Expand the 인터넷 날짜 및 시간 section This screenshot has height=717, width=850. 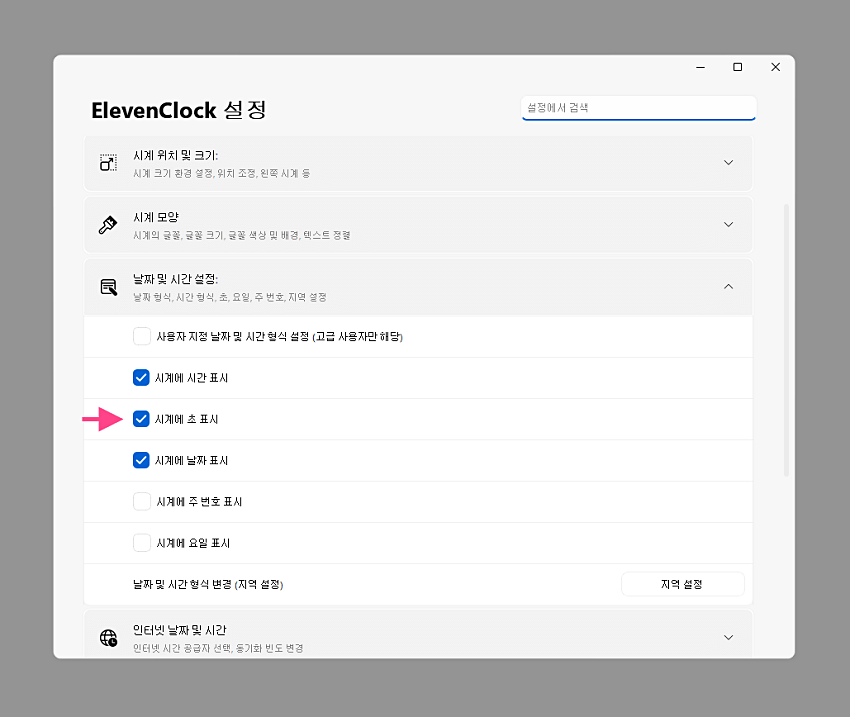[728, 634]
